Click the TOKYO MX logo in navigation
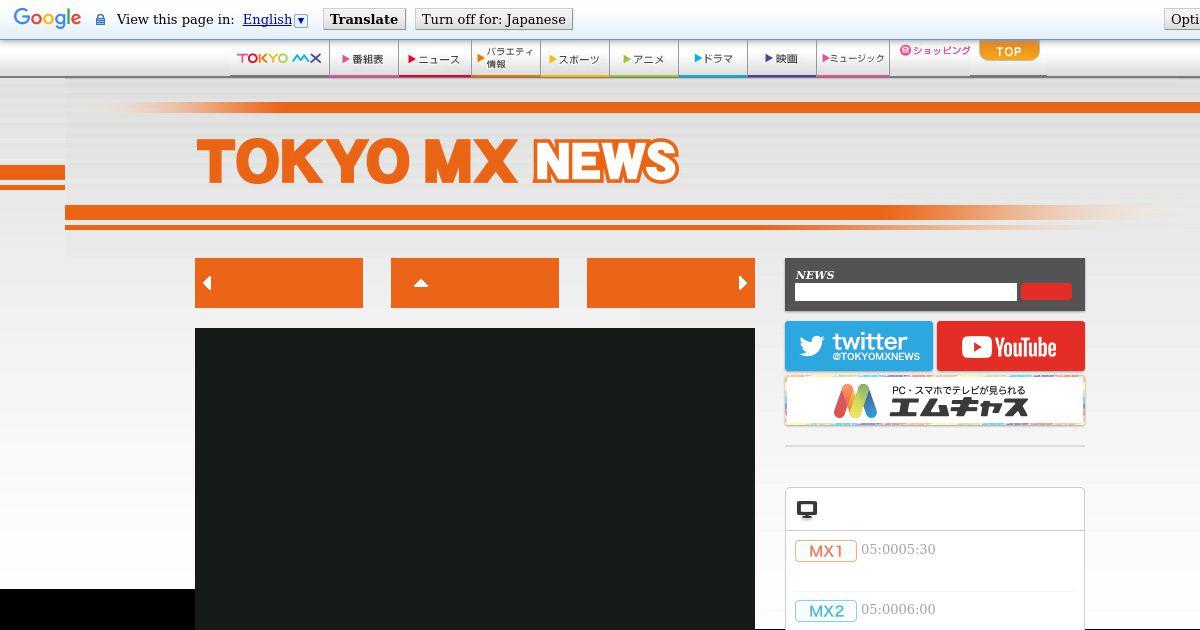Screen dimensions: 1200x630 pos(279,58)
